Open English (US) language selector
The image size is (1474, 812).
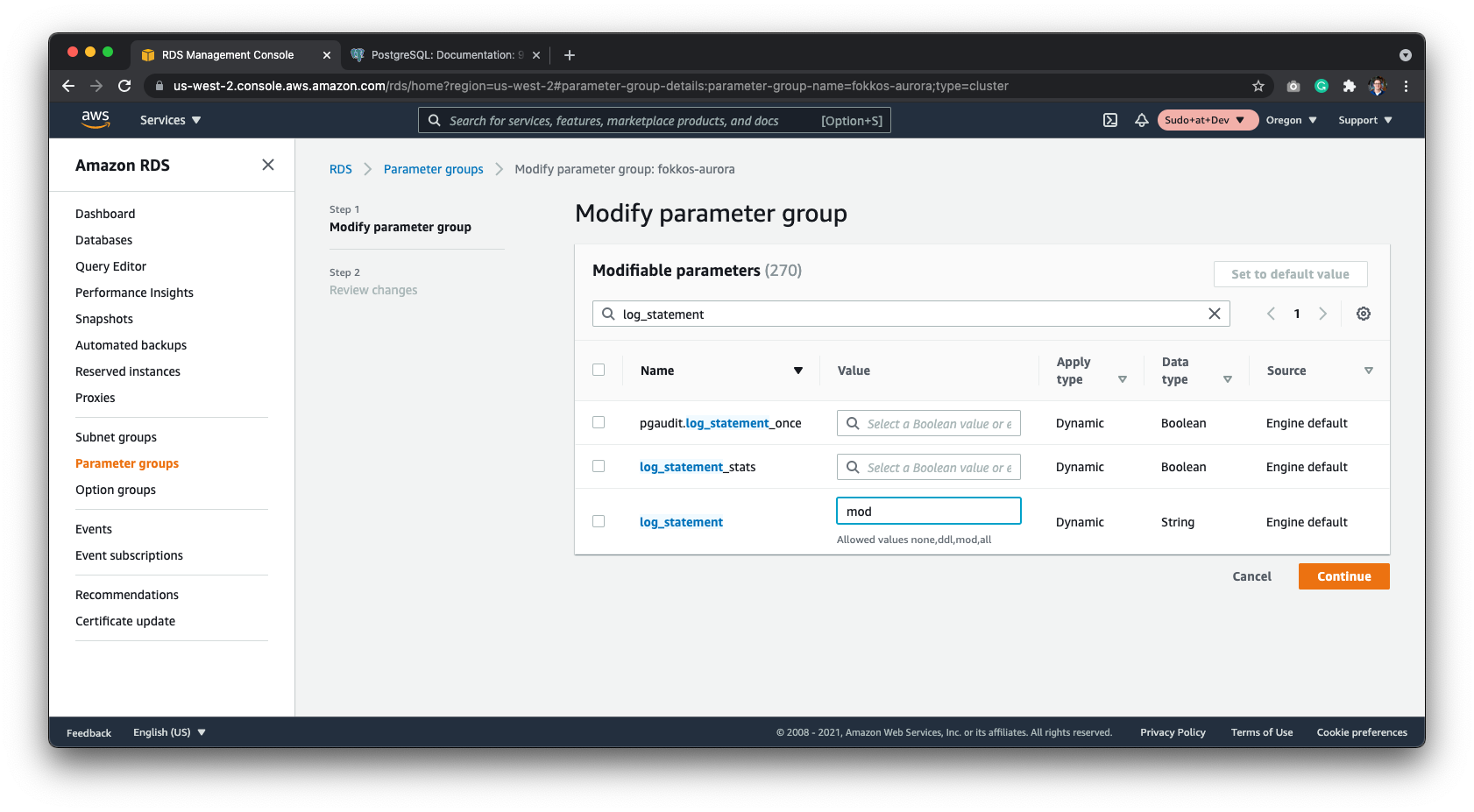[169, 732]
